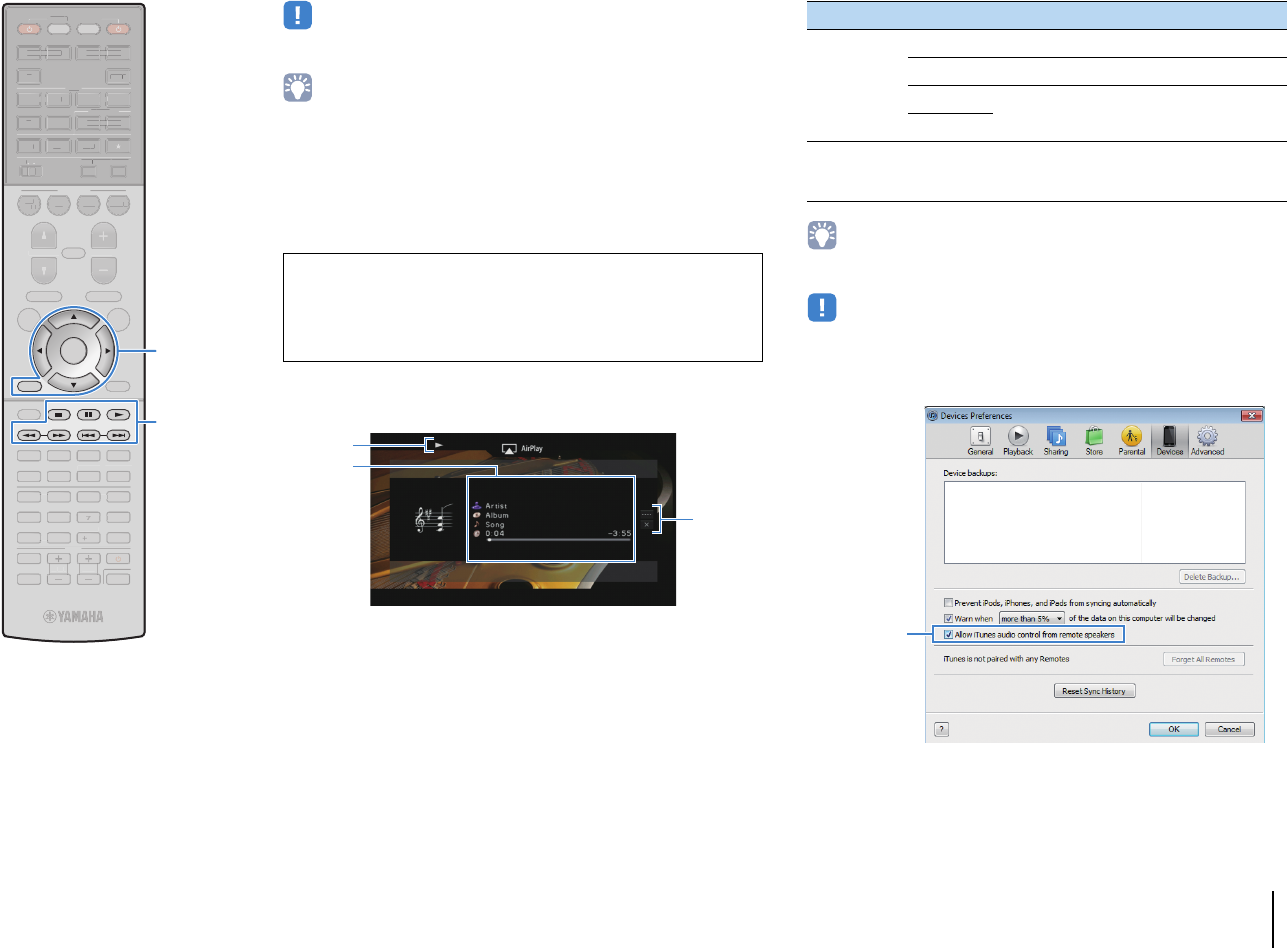Image resolution: width=1287 pixels, height=948 pixels.
Task: Open the help question mark button
Action: point(941,729)
